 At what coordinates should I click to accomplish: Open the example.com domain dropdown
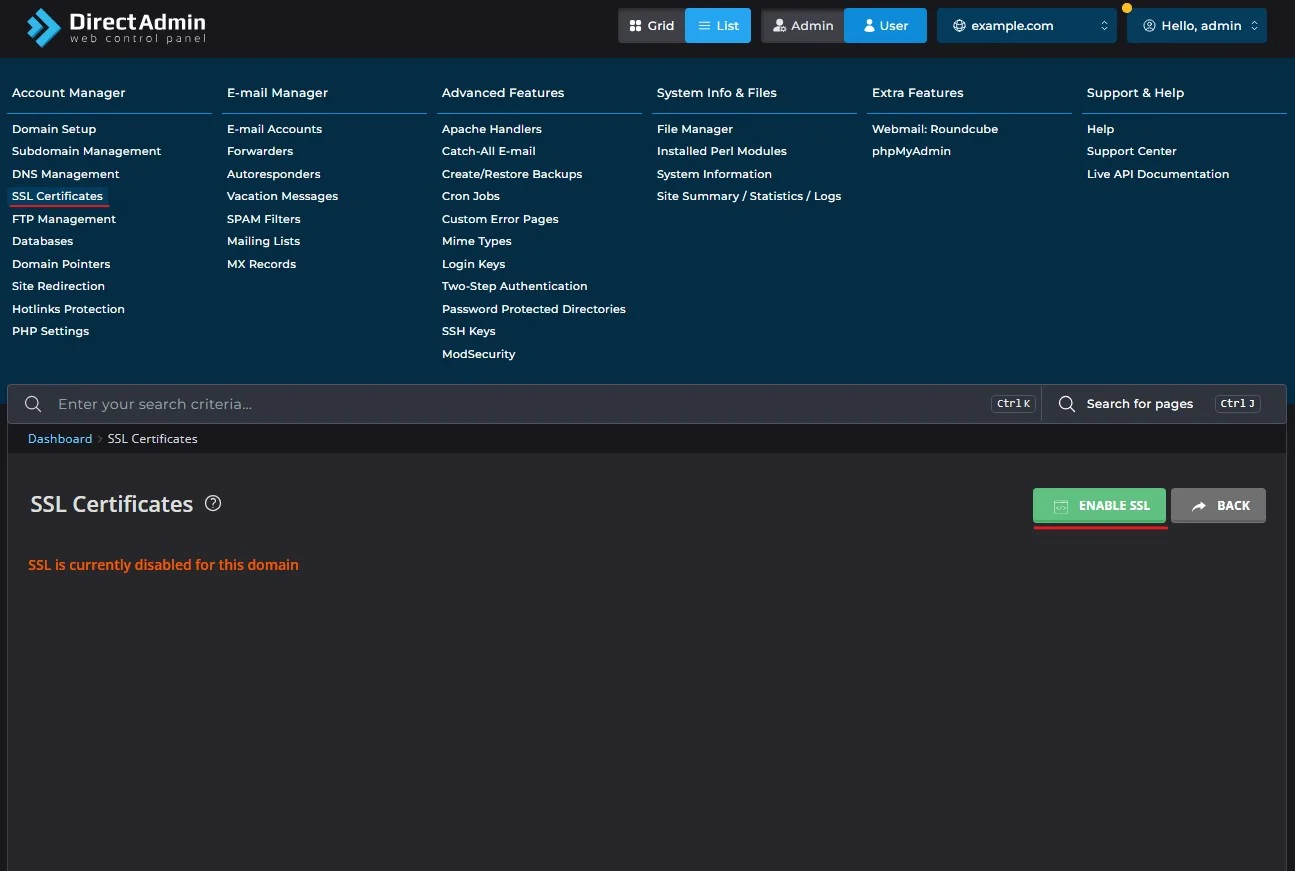(1027, 26)
